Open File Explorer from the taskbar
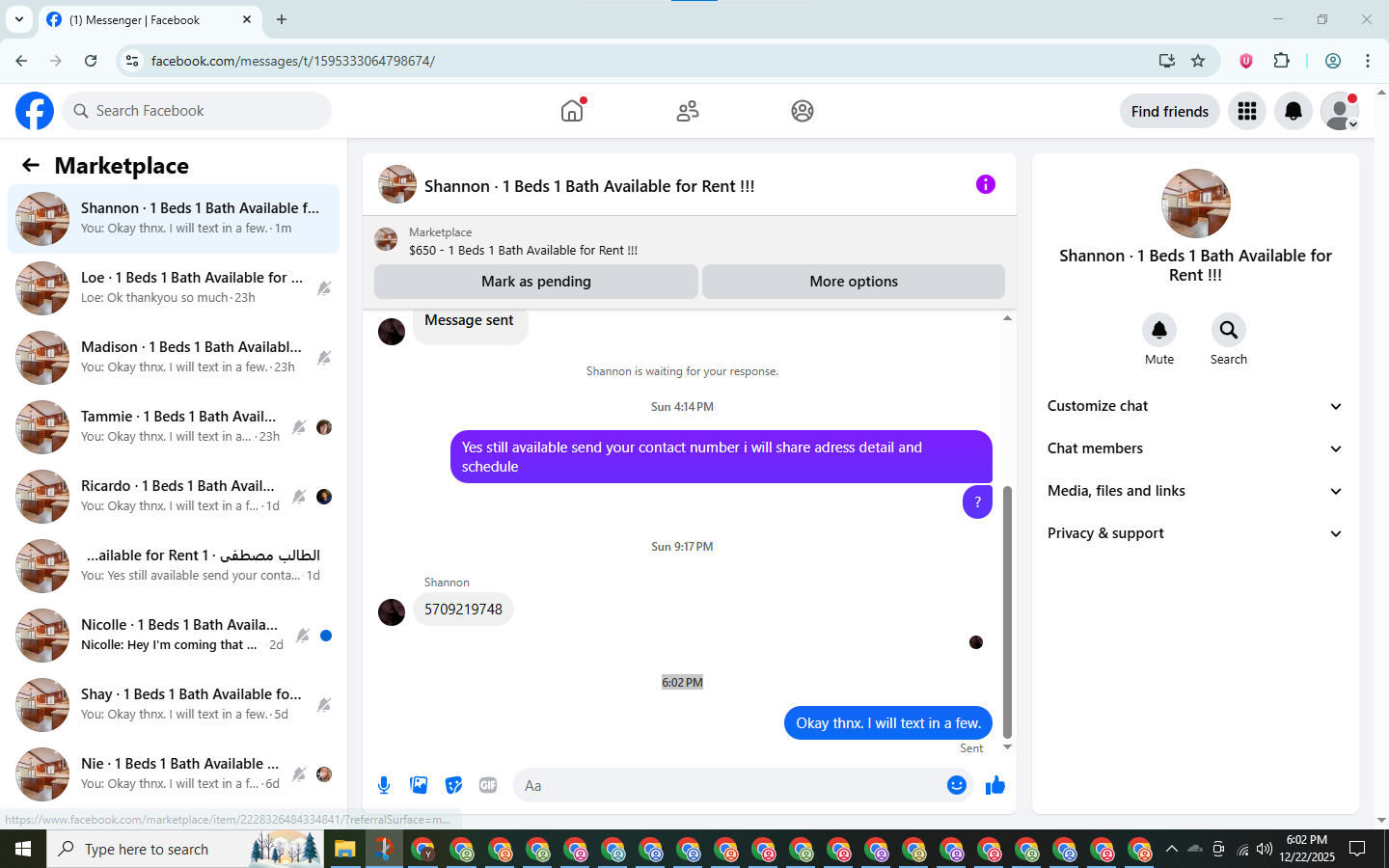Screen dimensions: 1389x868 coord(345,849)
